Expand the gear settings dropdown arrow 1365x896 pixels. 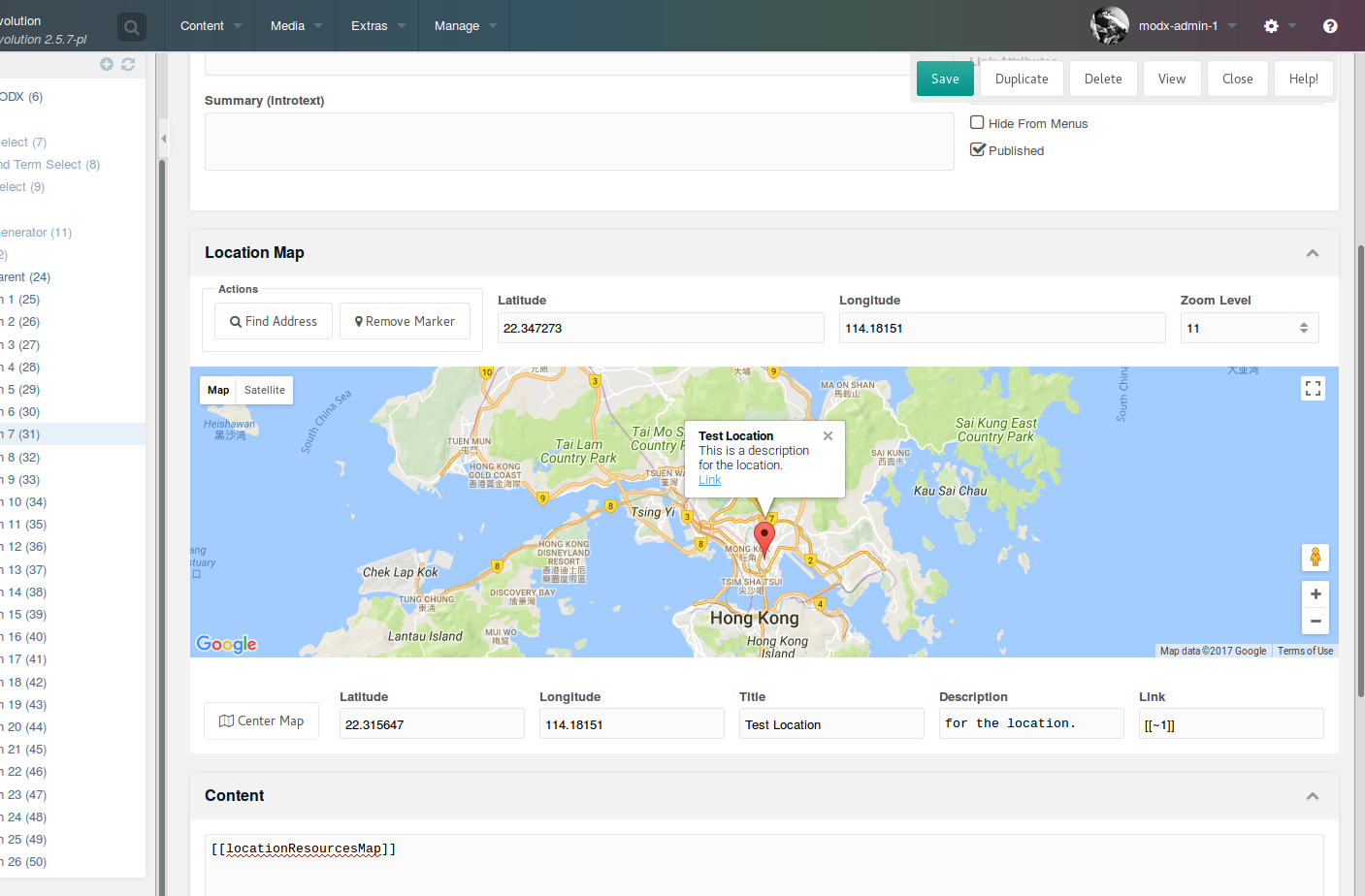1292,26
